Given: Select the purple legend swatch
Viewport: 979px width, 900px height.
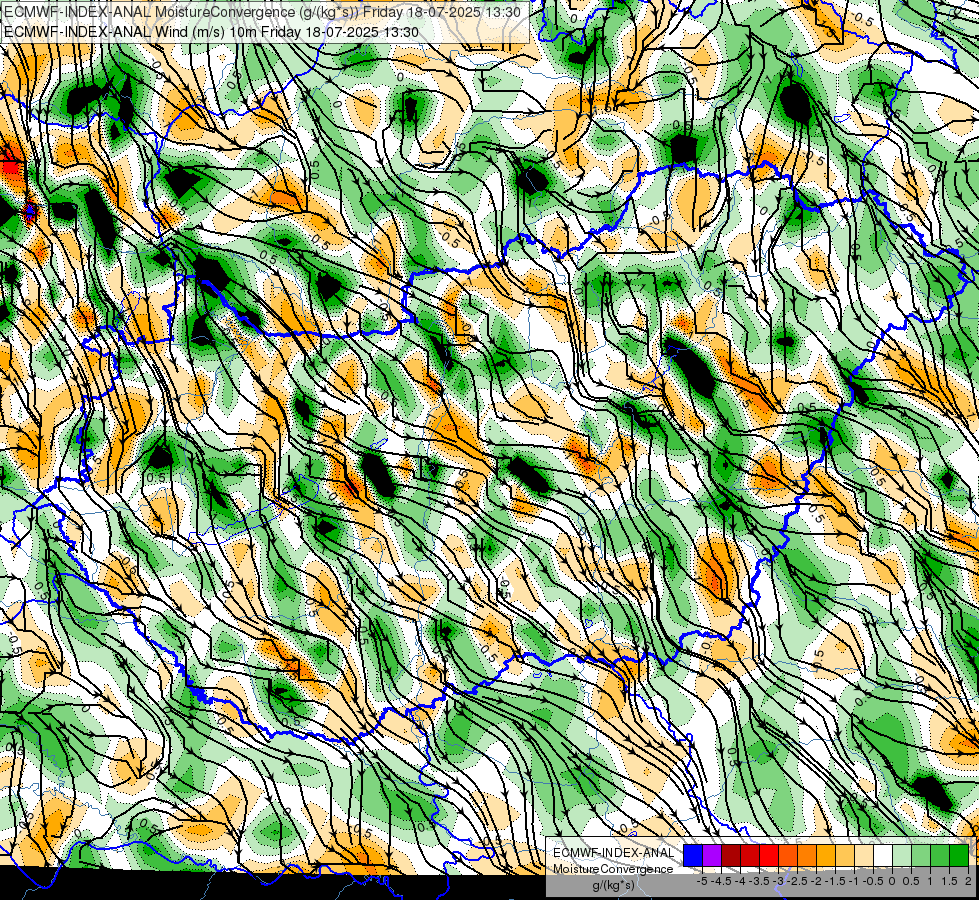Looking at the screenshot, I should (x=712, y=856).
